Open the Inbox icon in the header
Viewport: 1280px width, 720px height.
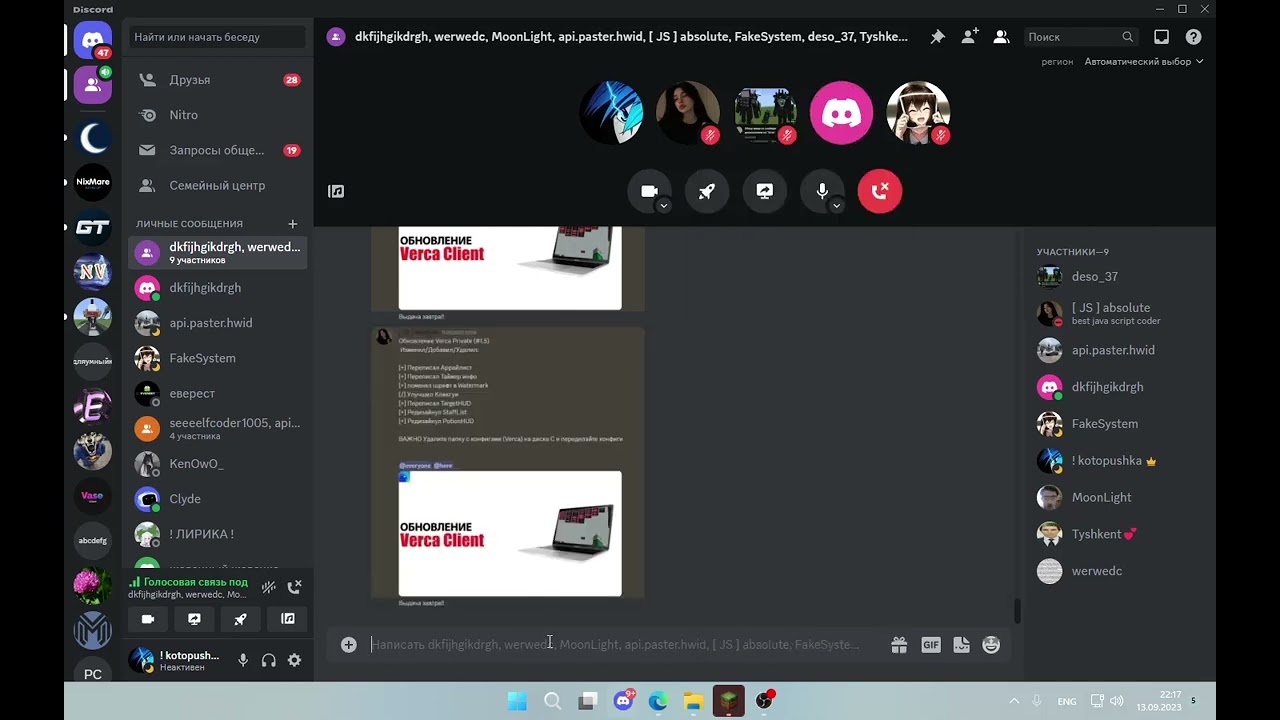[1161, 37]
